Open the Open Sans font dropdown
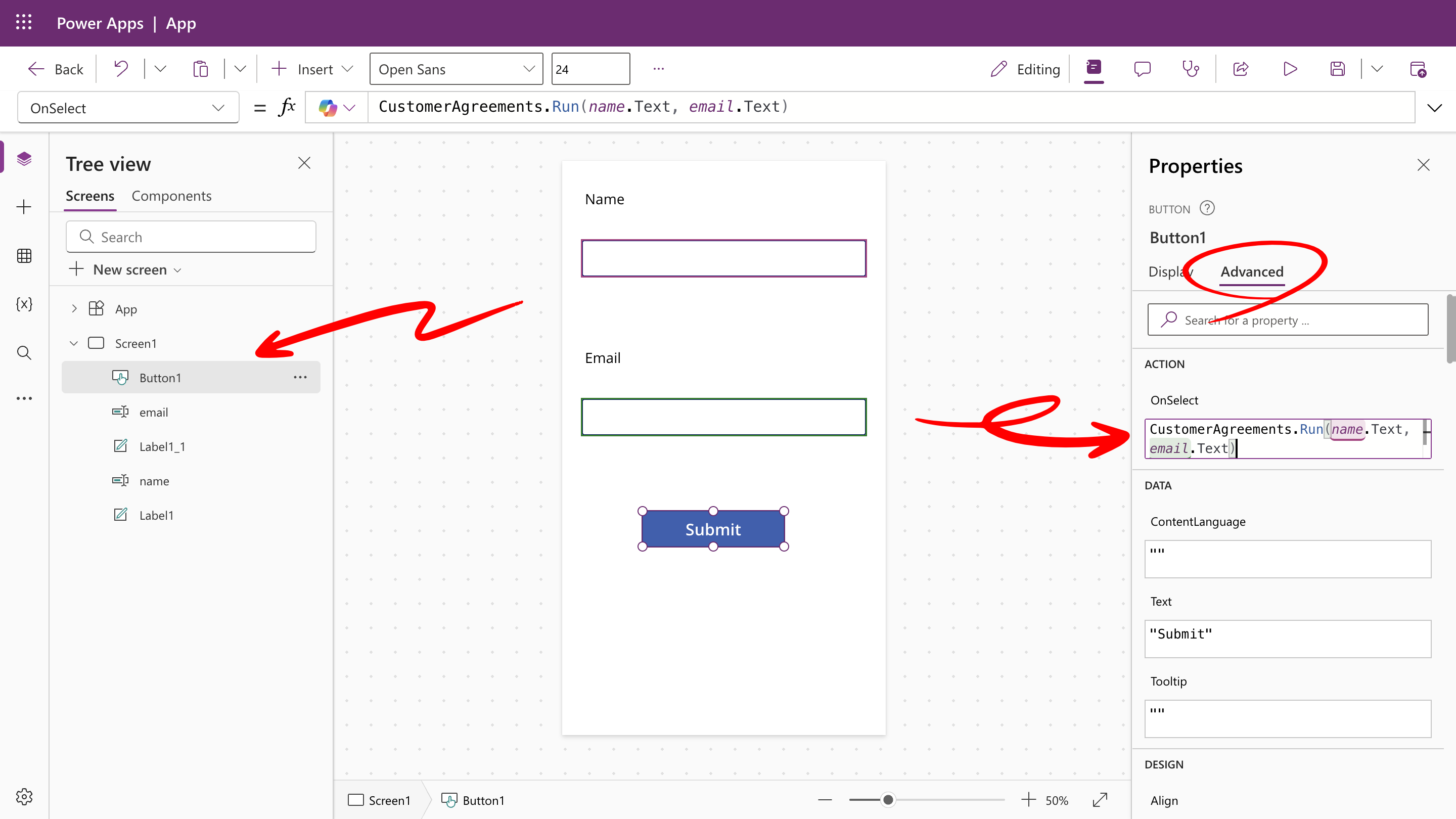The height and width of the screenshot is (819, 1456). coord(456,69)
